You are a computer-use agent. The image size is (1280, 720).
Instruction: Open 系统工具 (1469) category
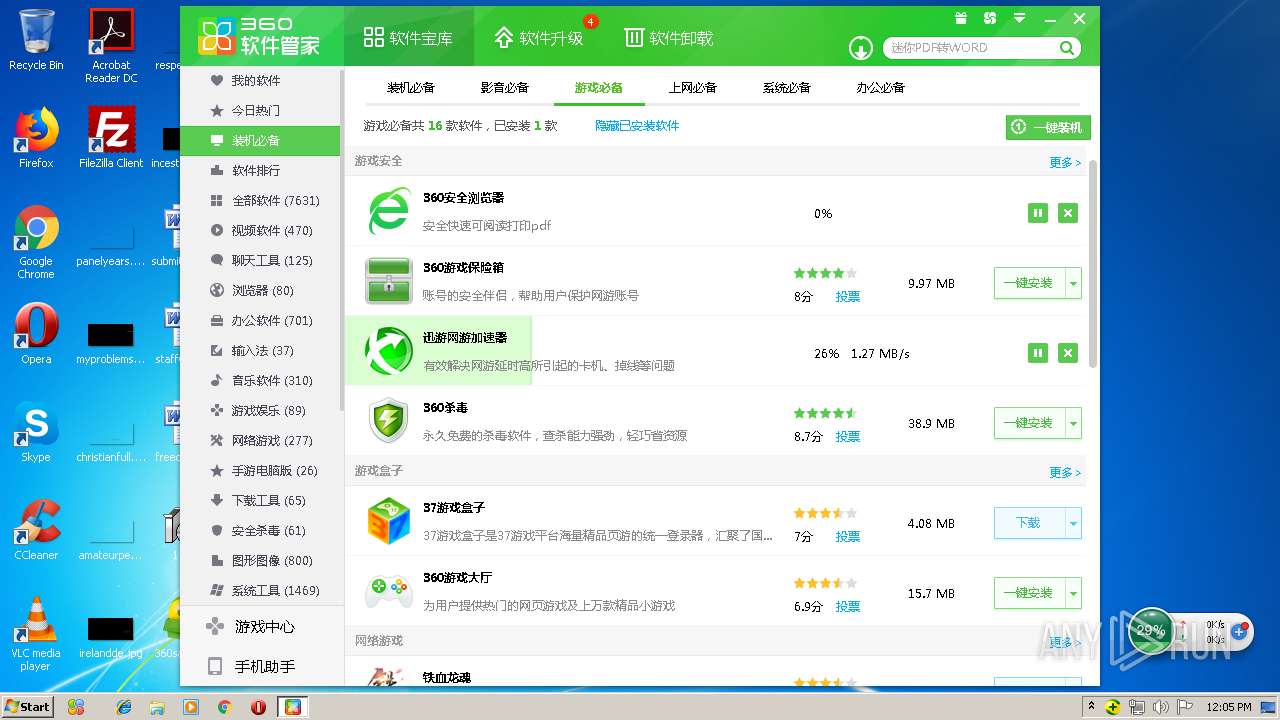260,590
